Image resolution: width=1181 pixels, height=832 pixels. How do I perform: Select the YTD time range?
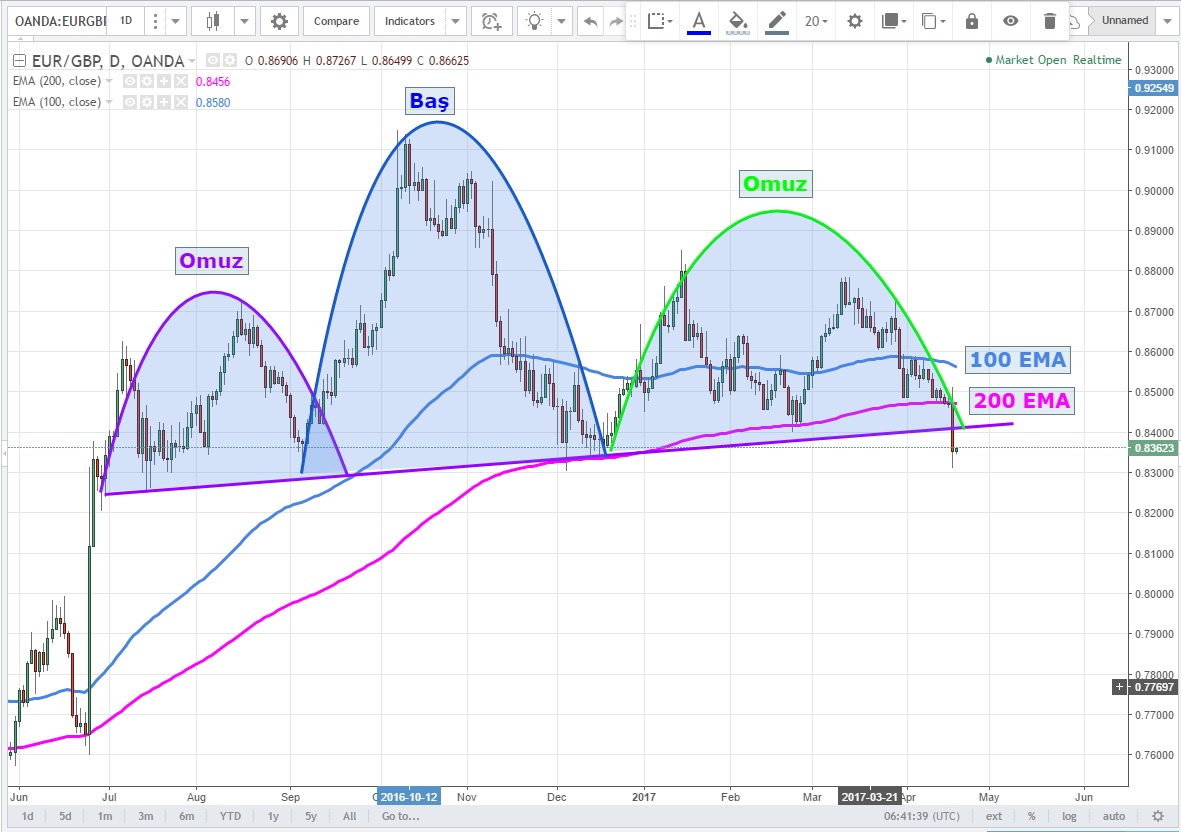229,816
